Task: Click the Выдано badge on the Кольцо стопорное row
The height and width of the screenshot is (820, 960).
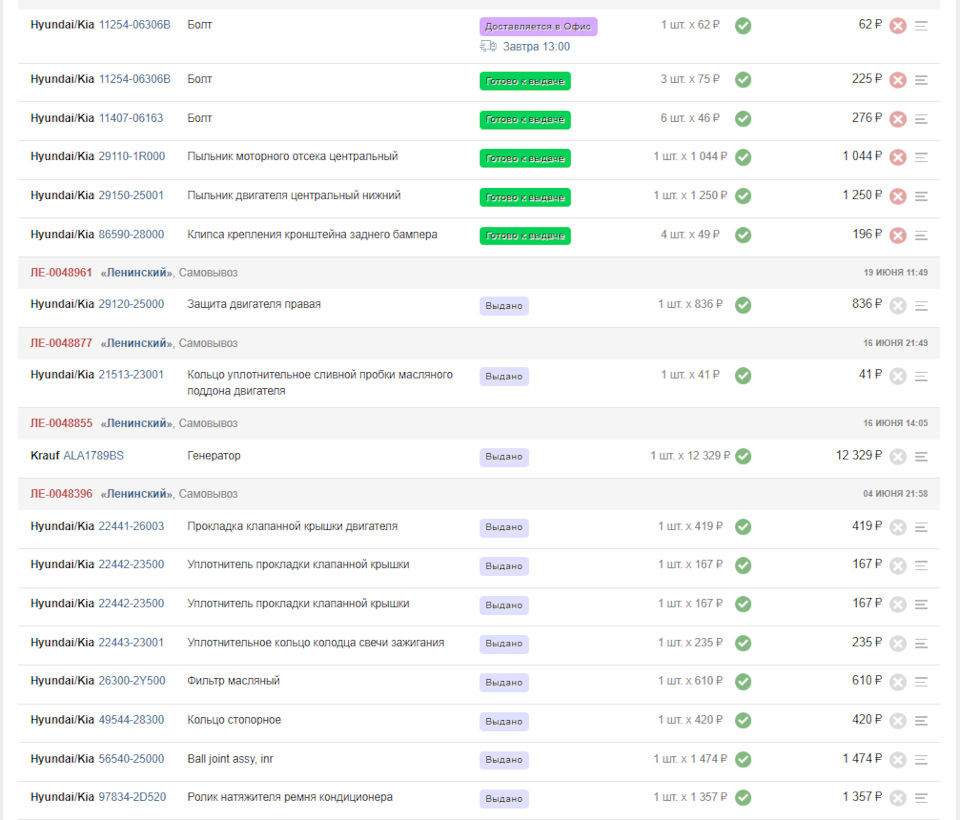Action: 504,721
